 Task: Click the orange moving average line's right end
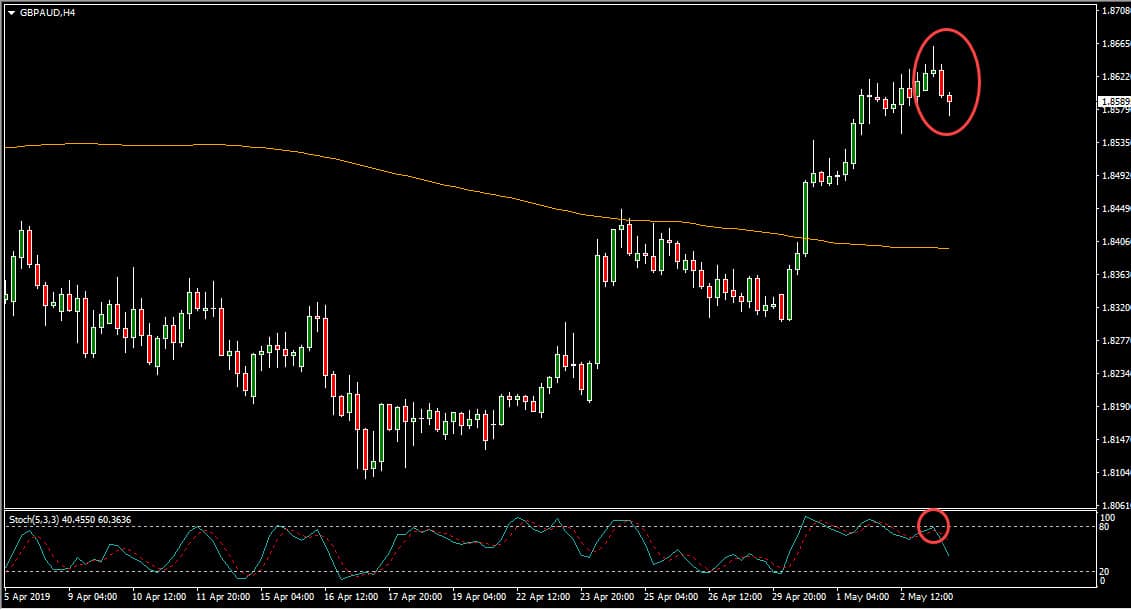[946, 248]
